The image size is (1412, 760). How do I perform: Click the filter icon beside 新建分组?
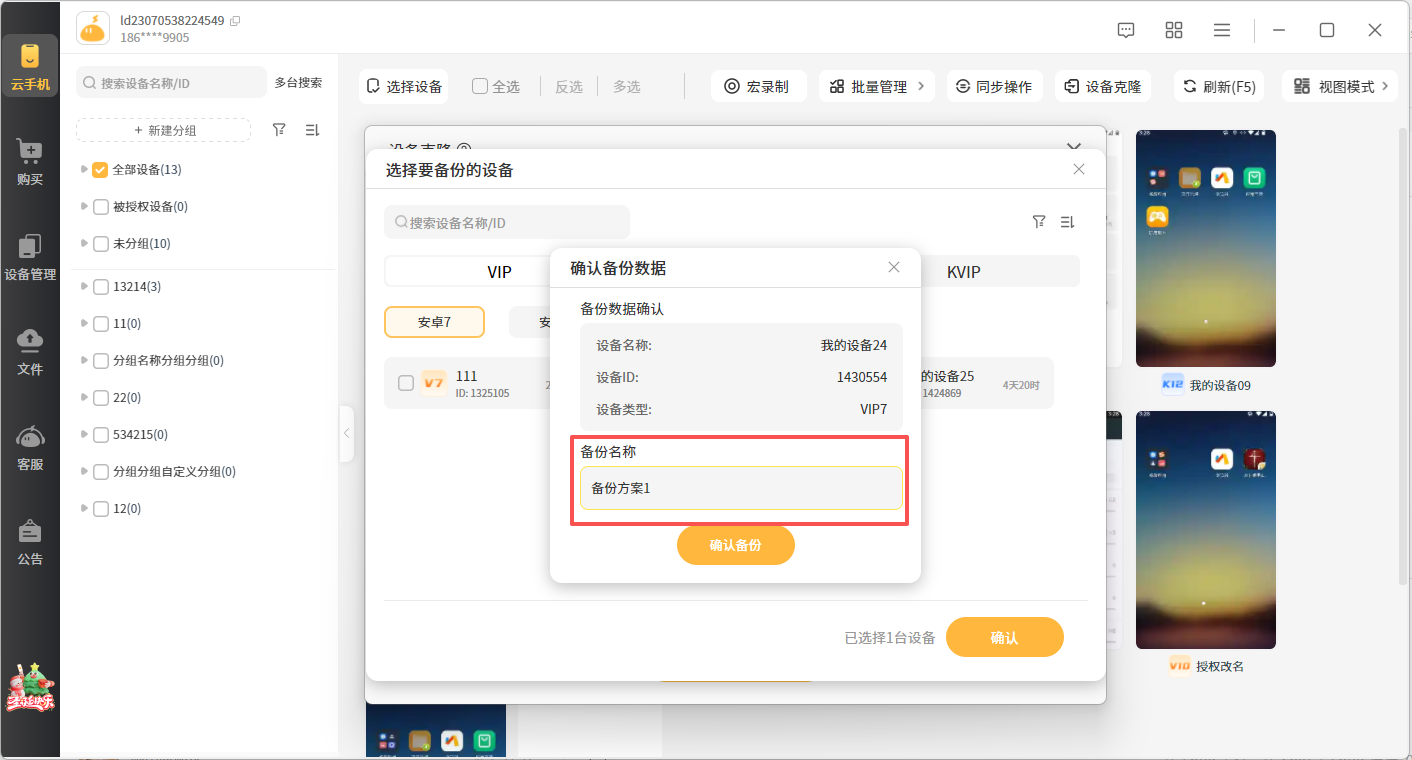click(x=279, y=130)
